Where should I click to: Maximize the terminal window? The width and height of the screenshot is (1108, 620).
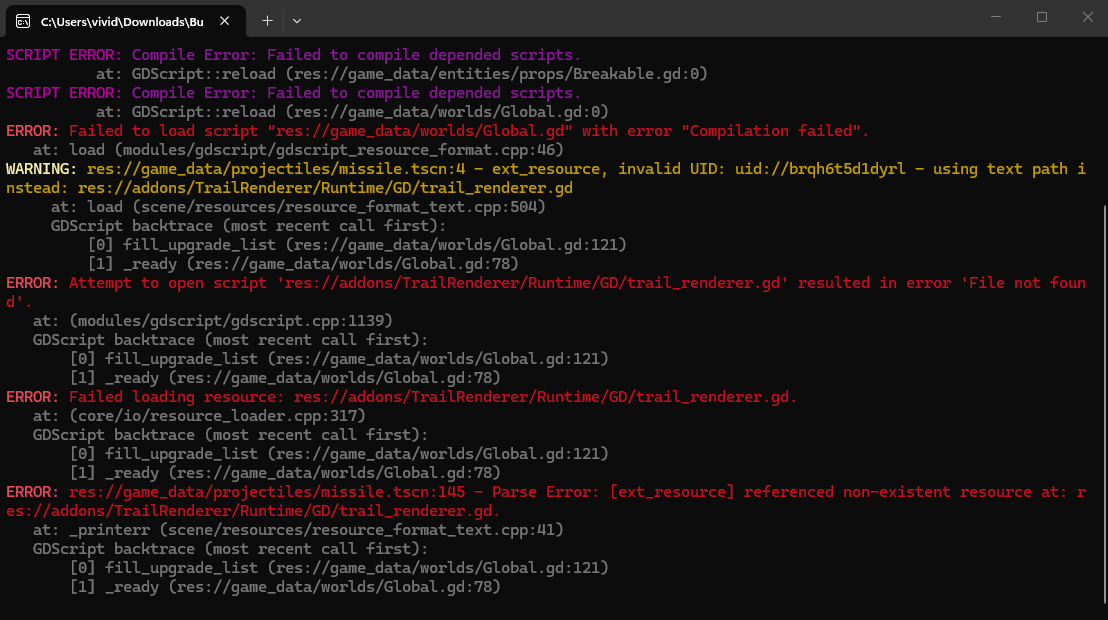(1042, 17)
